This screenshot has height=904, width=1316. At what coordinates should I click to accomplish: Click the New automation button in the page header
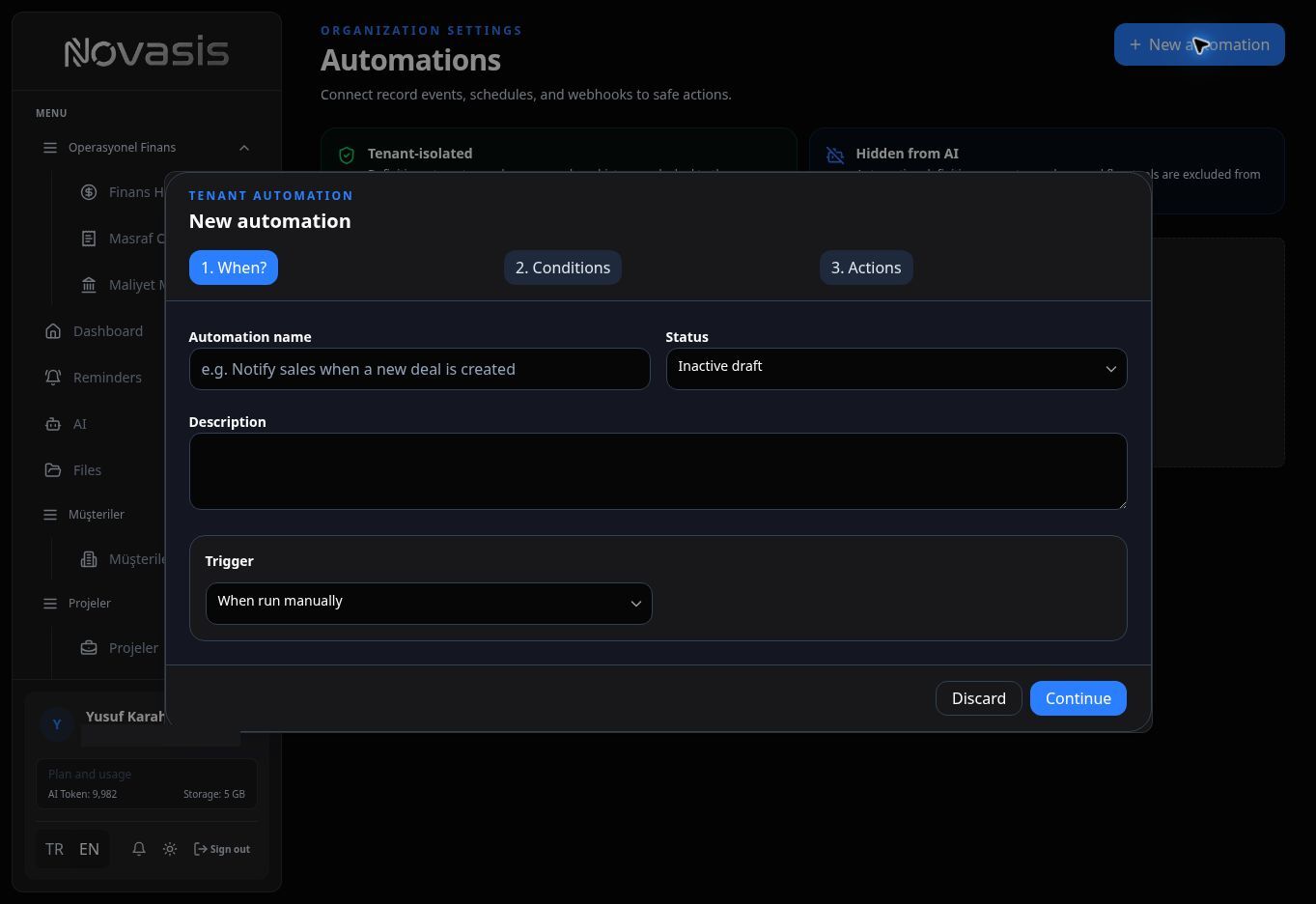click(x=1199, y=44)
